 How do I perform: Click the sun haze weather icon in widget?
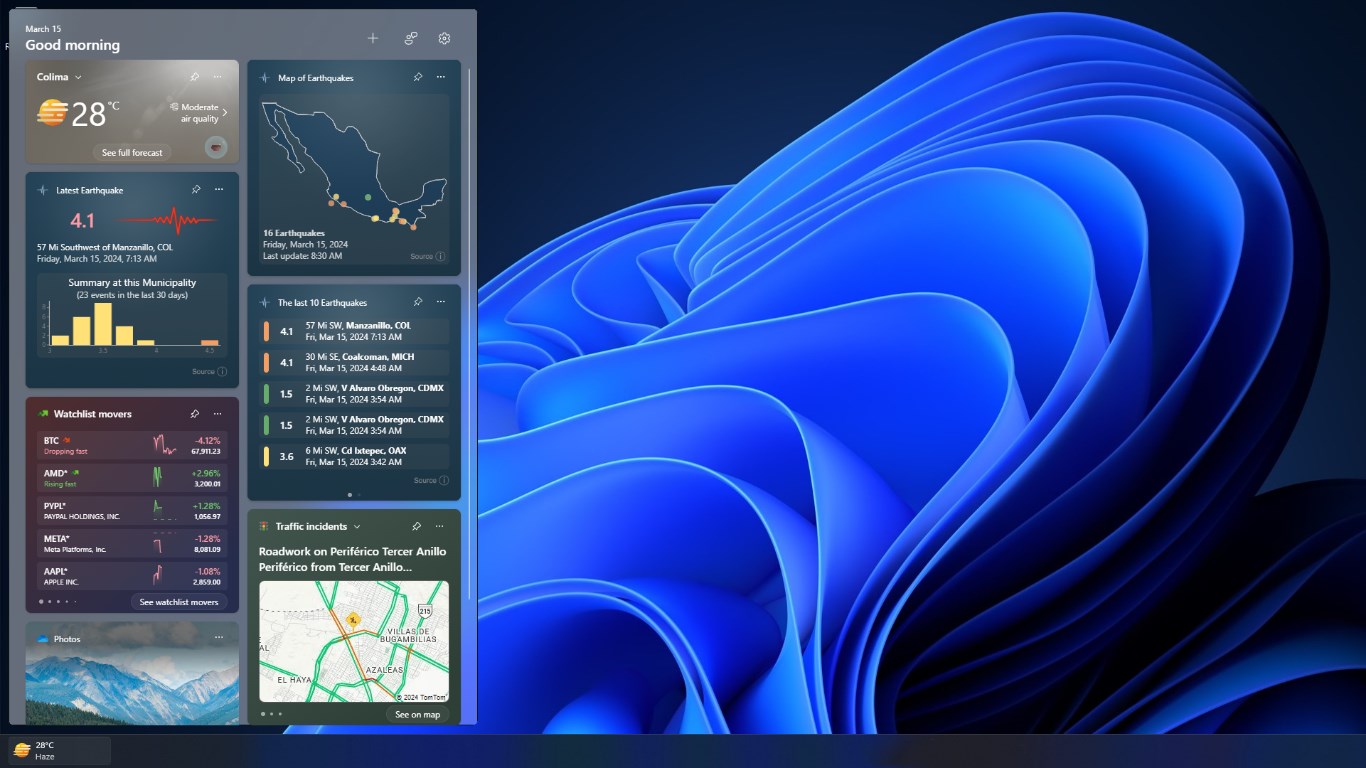[x=52, y=113]
